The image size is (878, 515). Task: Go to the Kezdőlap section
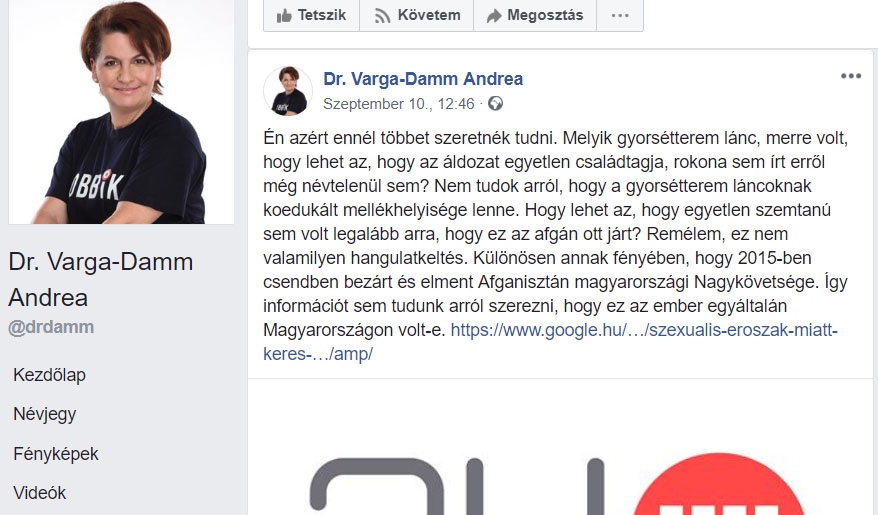click(49, 374)
